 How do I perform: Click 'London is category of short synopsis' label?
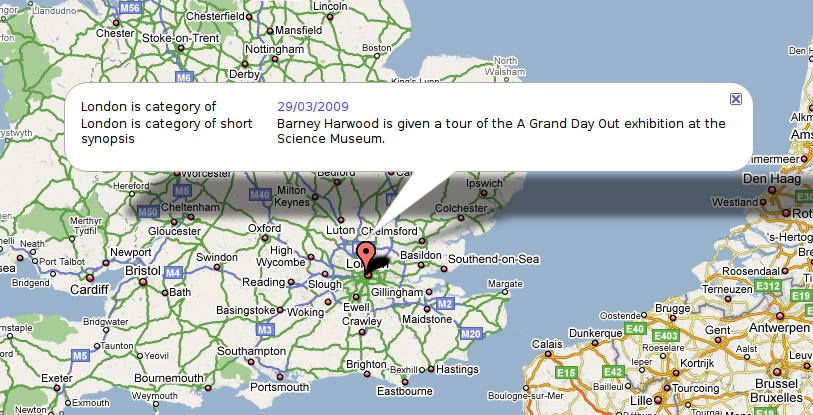[x=166, y=131]
